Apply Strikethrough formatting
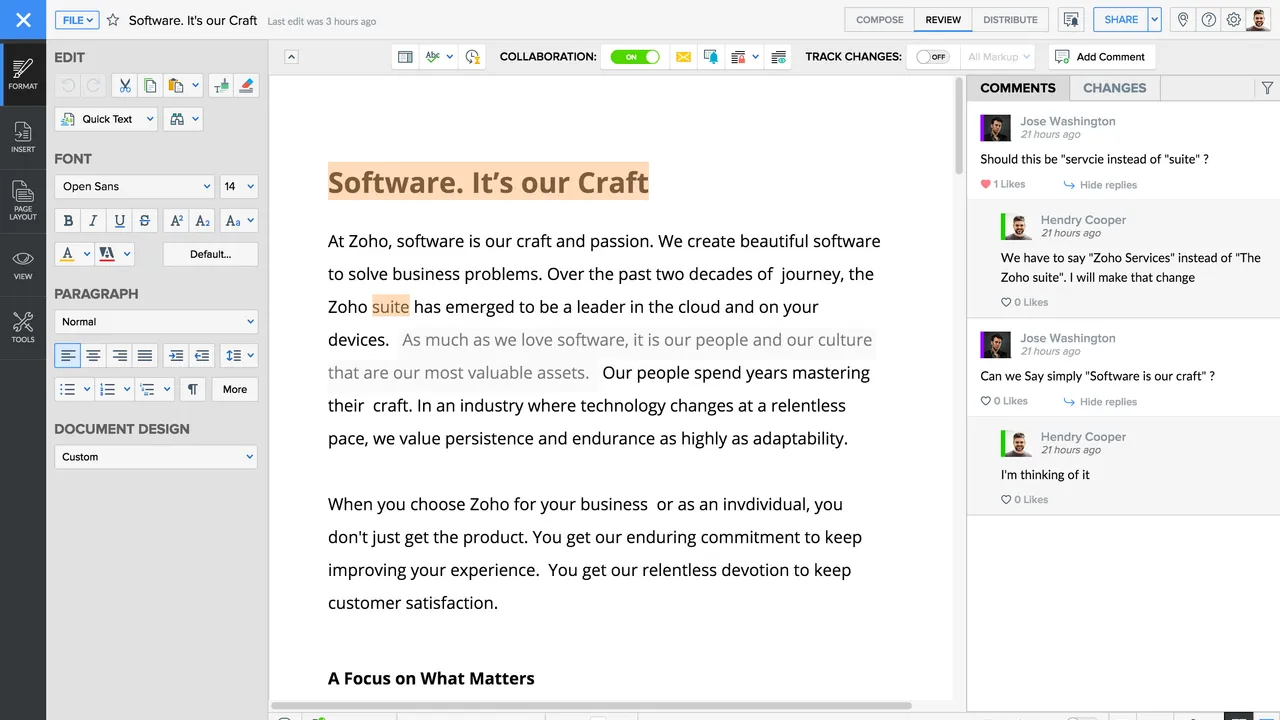 pyautogui.click(x=145, y=221)
